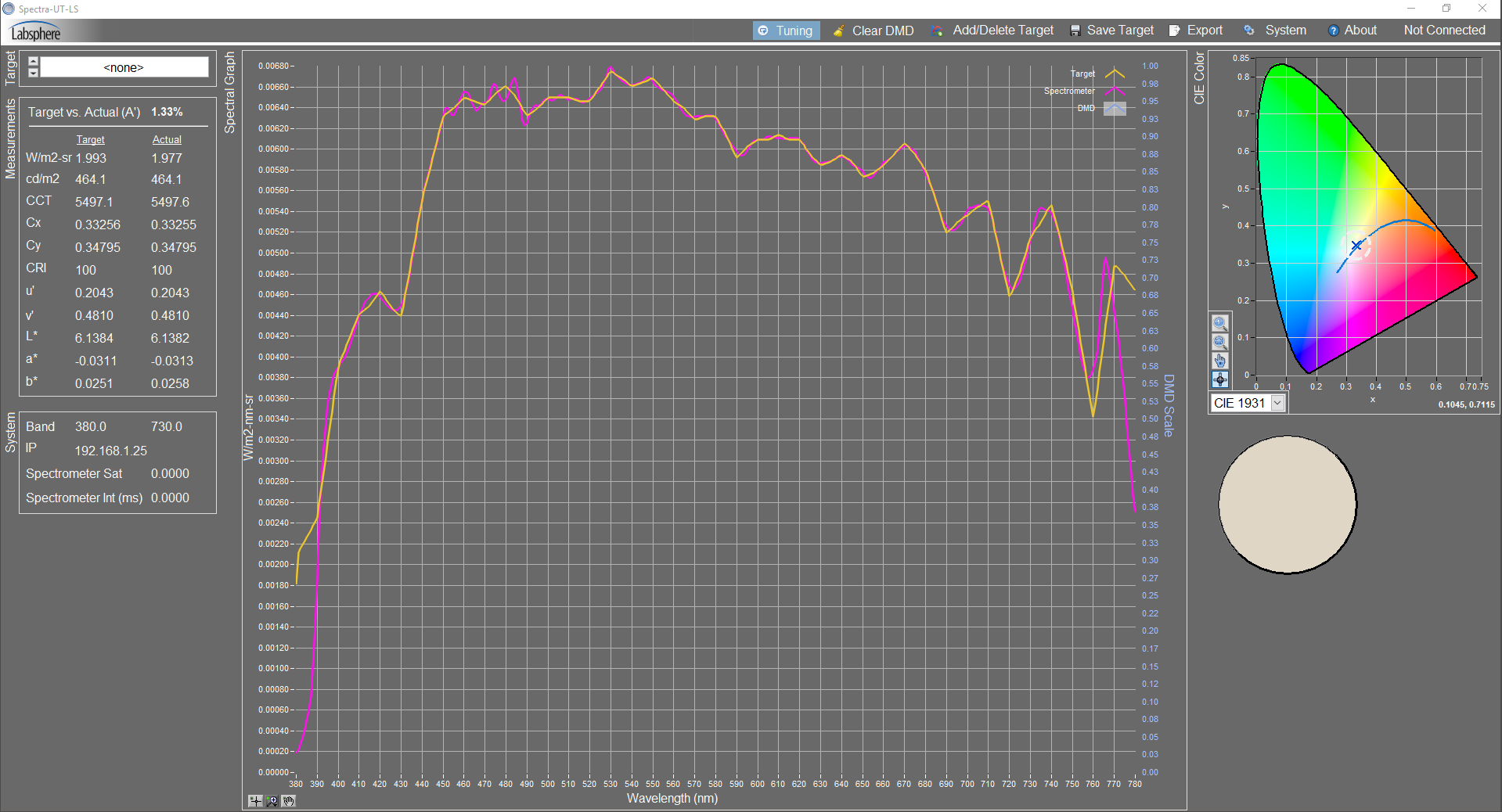The image size is (1502, 812).
Task: Toggle the DMD plot legend swatch
Action: pos(1114,109)
